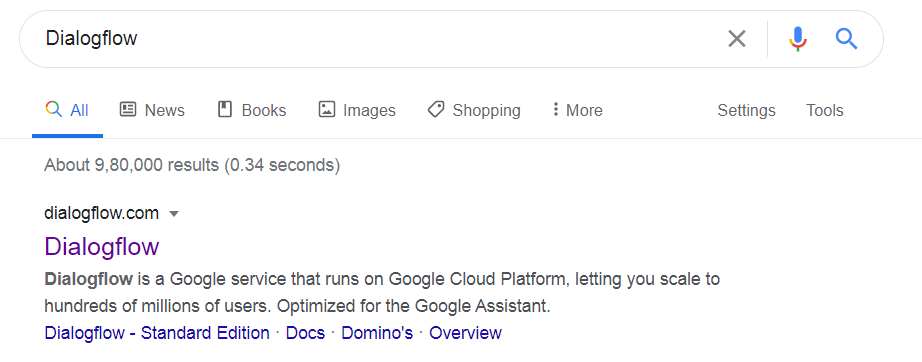
Task: Open the Overview sitelink
Action: click(465, 333)
